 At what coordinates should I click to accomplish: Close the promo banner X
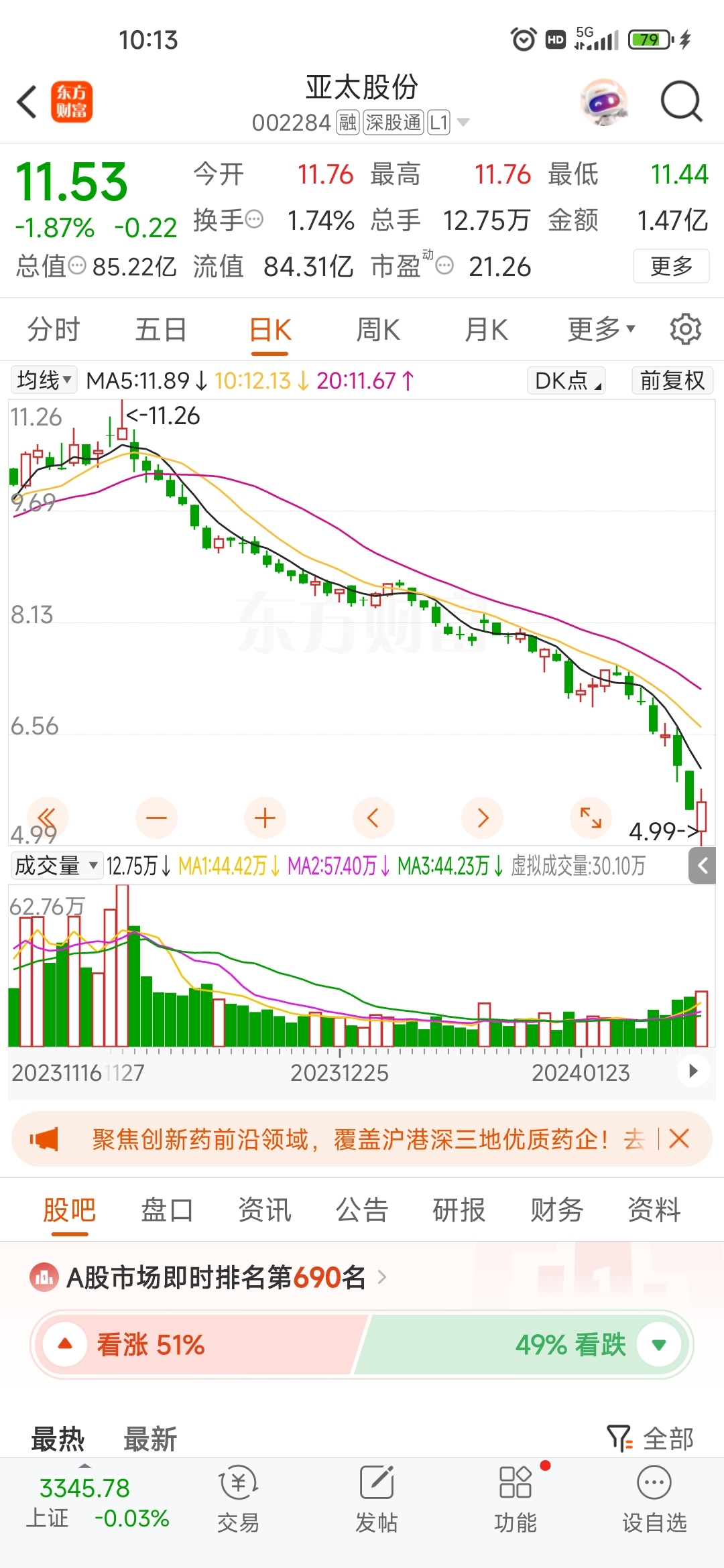click(x=679, y=1138)
